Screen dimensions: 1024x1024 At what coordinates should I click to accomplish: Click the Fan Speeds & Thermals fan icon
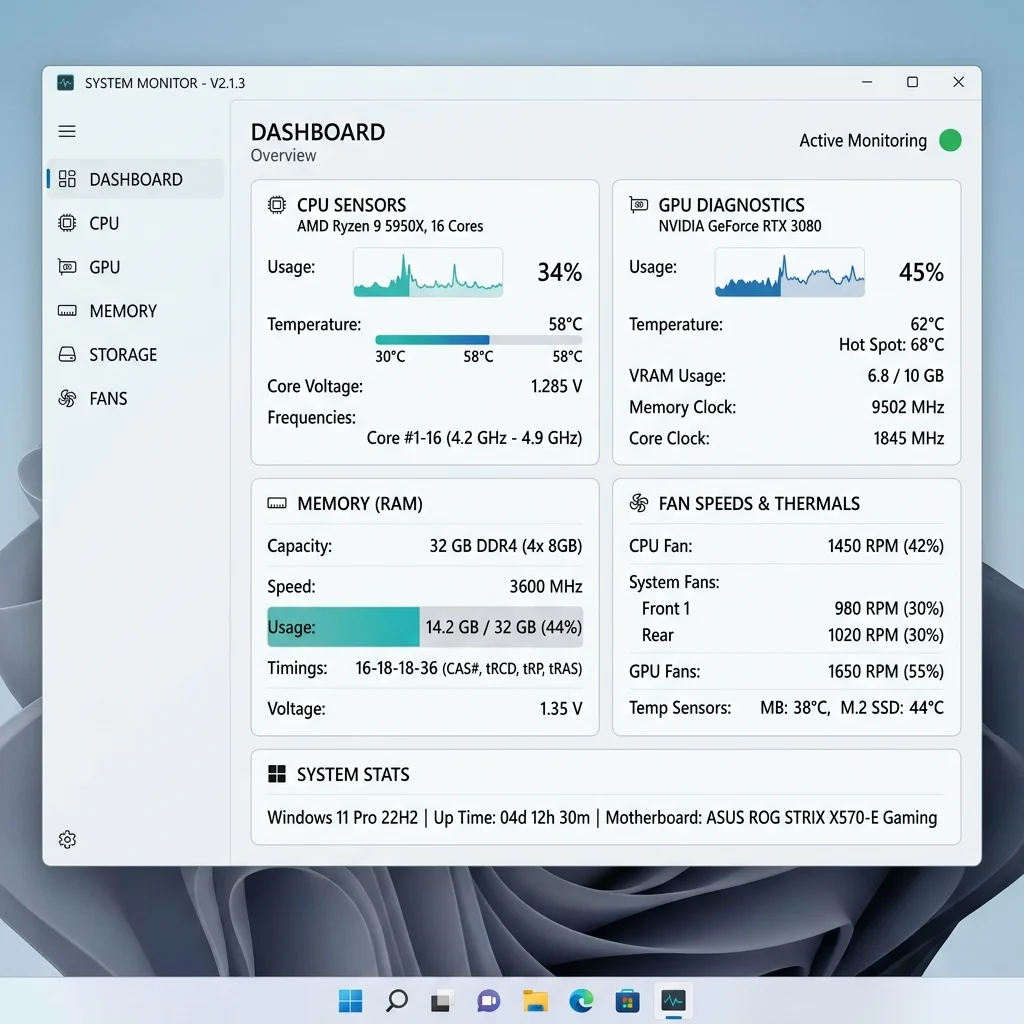click(639, 503)
